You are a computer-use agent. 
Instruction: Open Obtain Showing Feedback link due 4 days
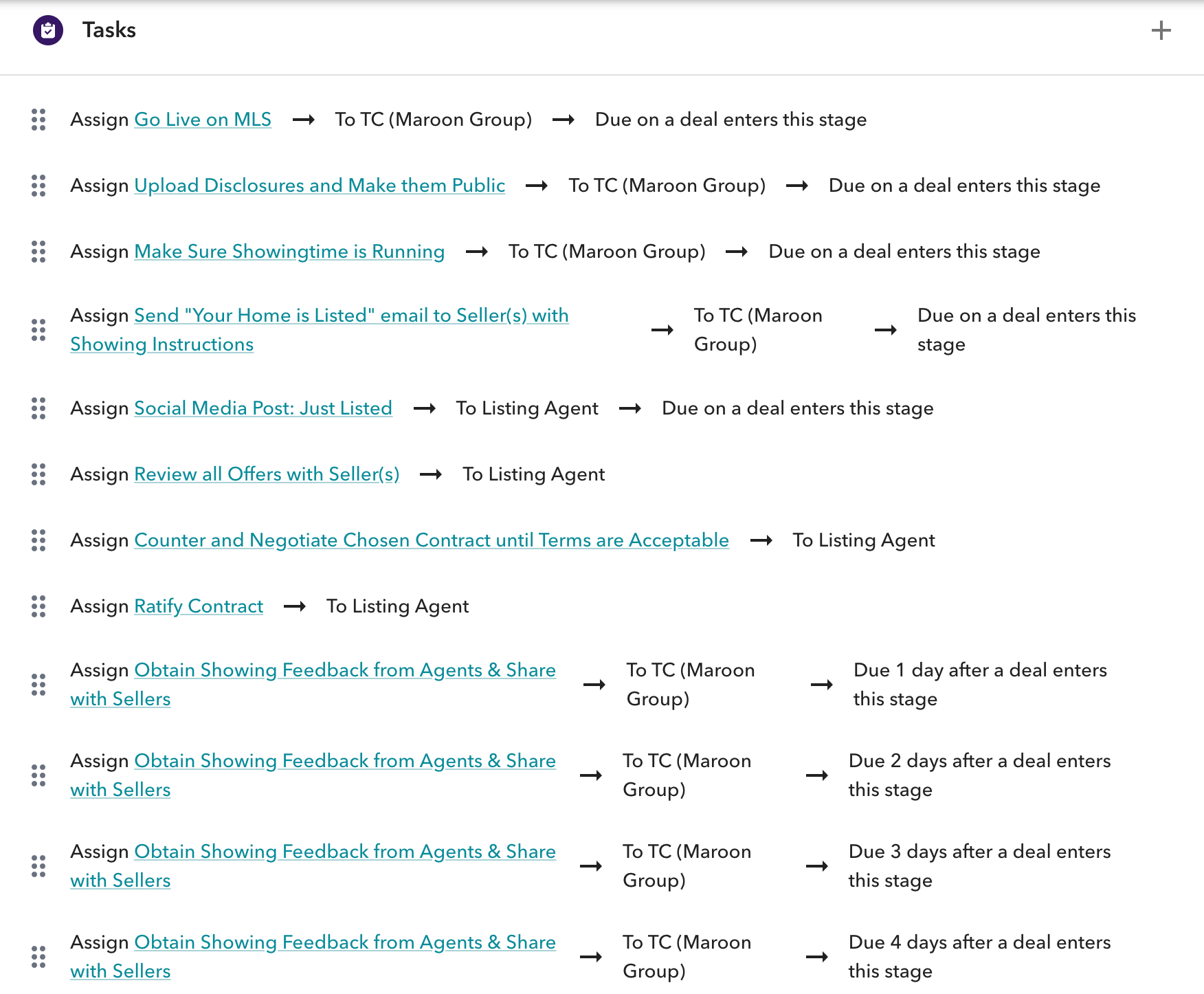click(313, 957)
